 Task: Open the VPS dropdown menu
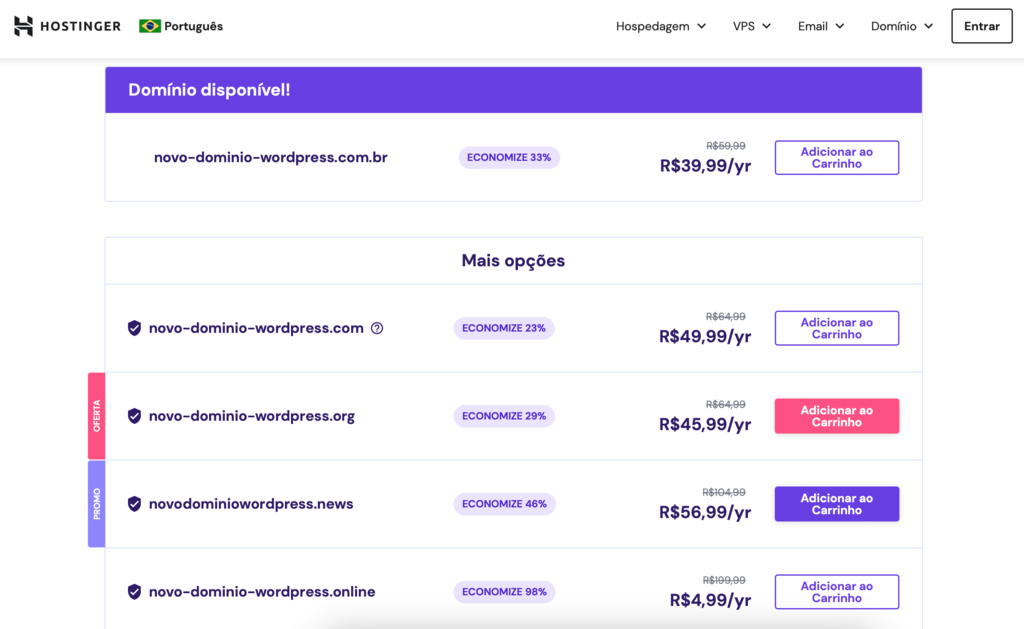[x=751, y=26]
